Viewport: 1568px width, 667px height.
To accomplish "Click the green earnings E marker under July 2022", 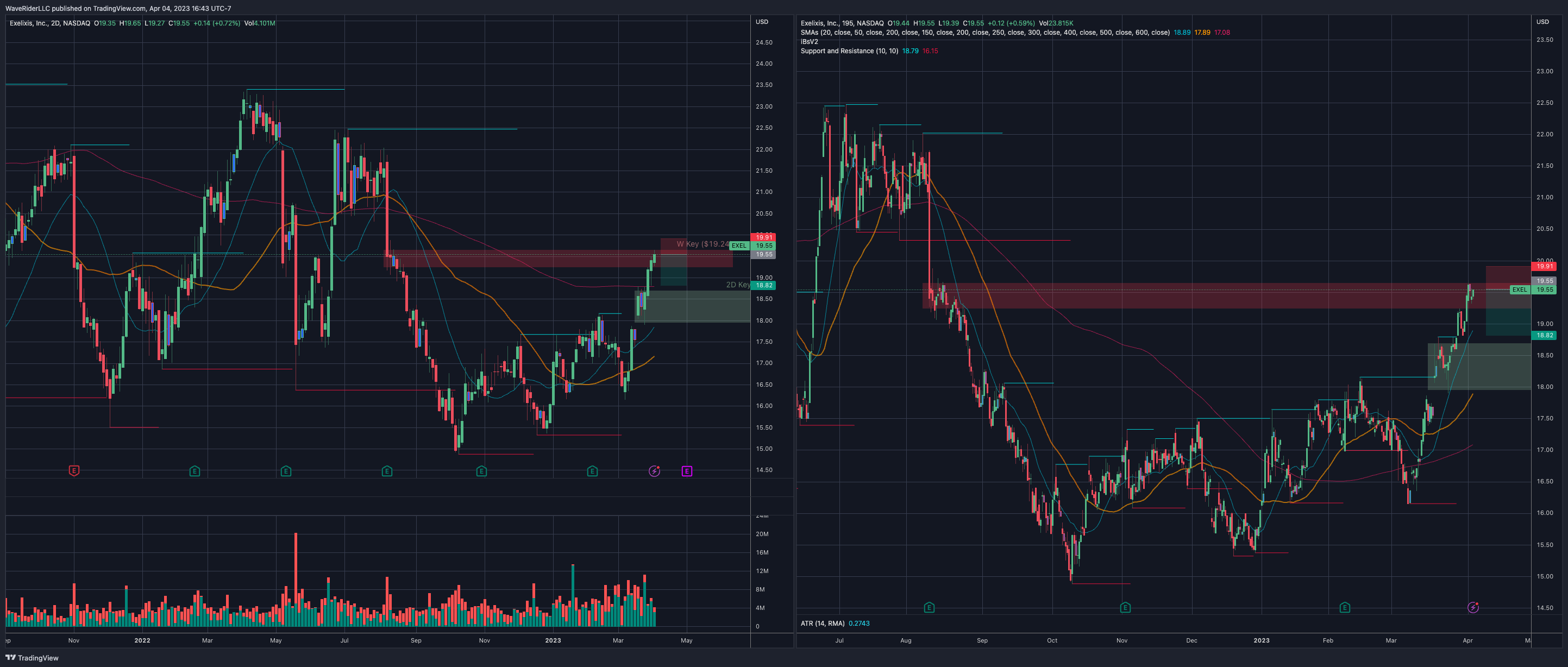I will tap(386, 471).
